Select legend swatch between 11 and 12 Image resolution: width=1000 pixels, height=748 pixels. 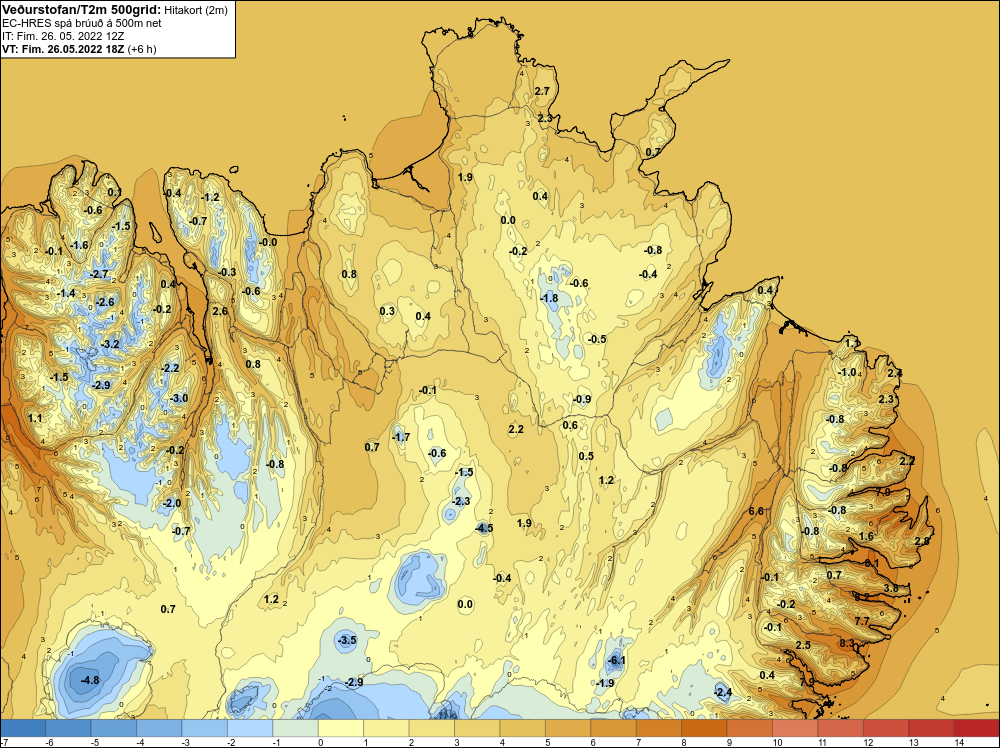(x=840, y=727)
